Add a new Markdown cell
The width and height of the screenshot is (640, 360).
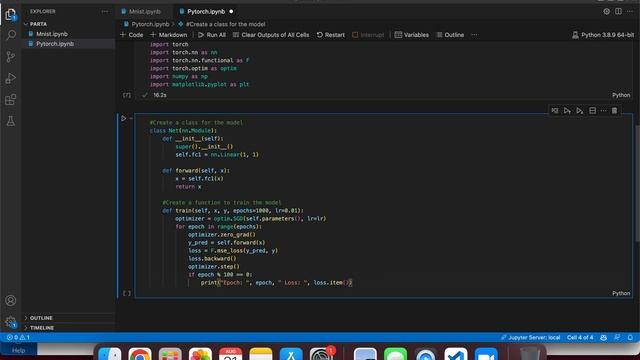[x=169, y=35]
